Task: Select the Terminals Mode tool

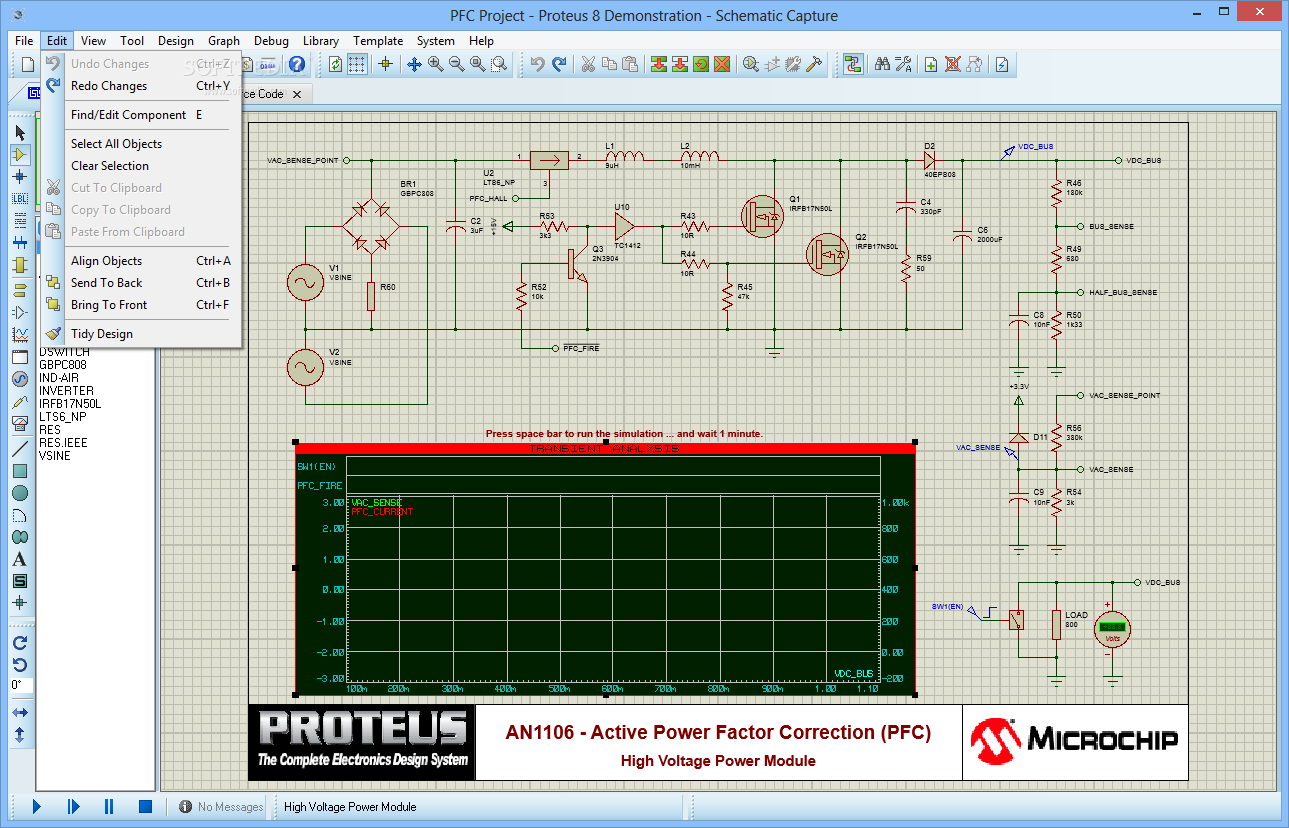Action: click(20, 291)
